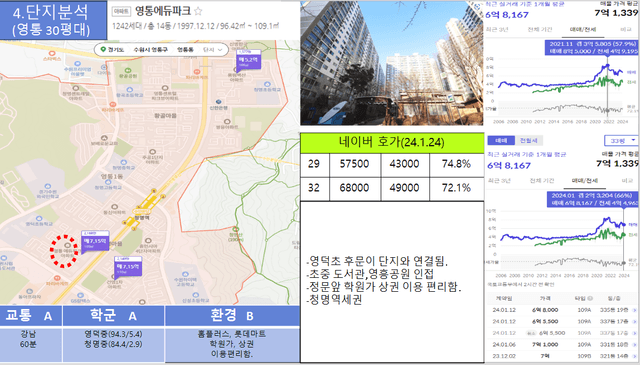Open the upper 매 7.15억 marker beside the dashed circle

coord(95,242)
